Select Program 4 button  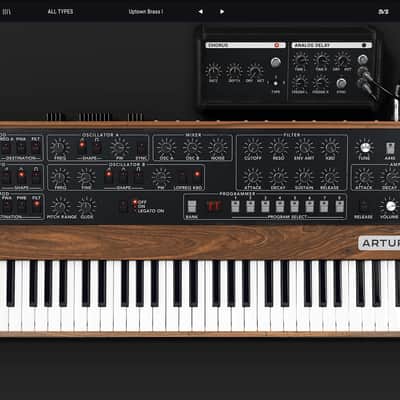click(x=280, y=206)
